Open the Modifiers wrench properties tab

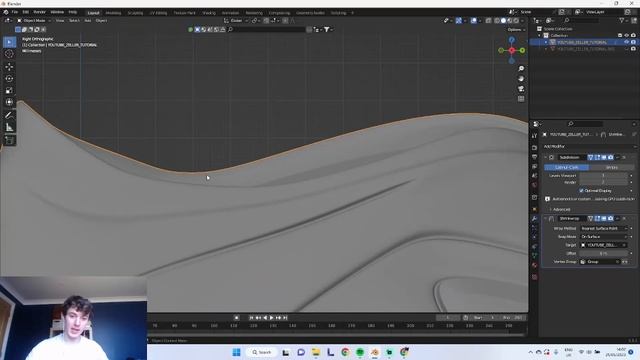(535, 218)
